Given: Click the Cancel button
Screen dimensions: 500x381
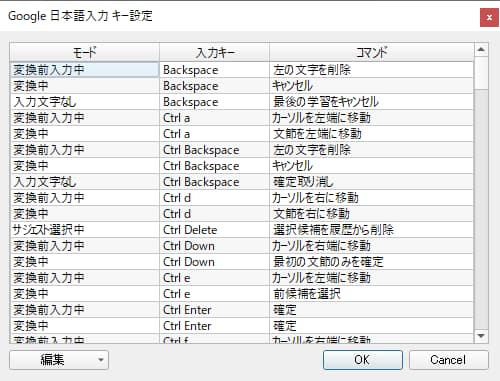Looking at the screenshot, I should tap(449, 360).
